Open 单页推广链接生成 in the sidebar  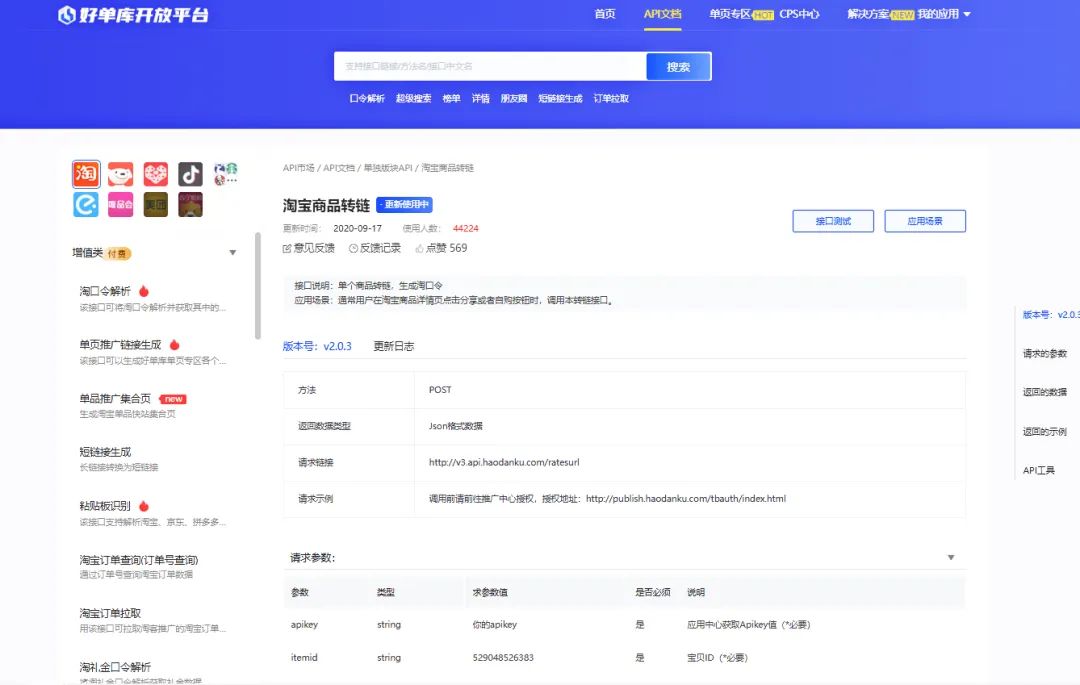120,345
